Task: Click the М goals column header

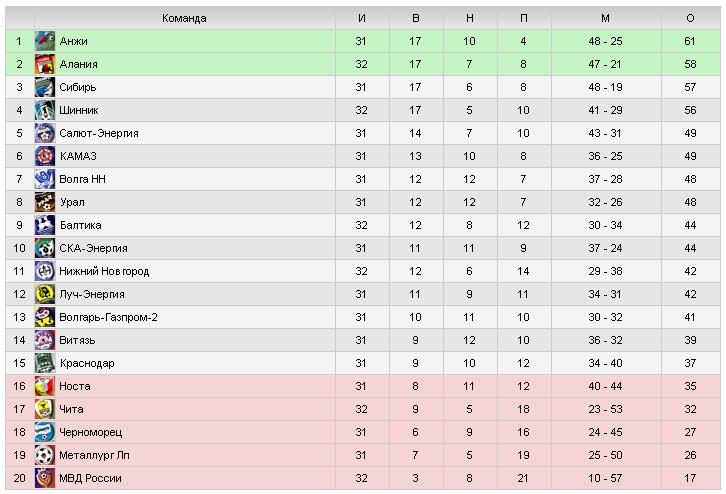Action: pos(606,18)
